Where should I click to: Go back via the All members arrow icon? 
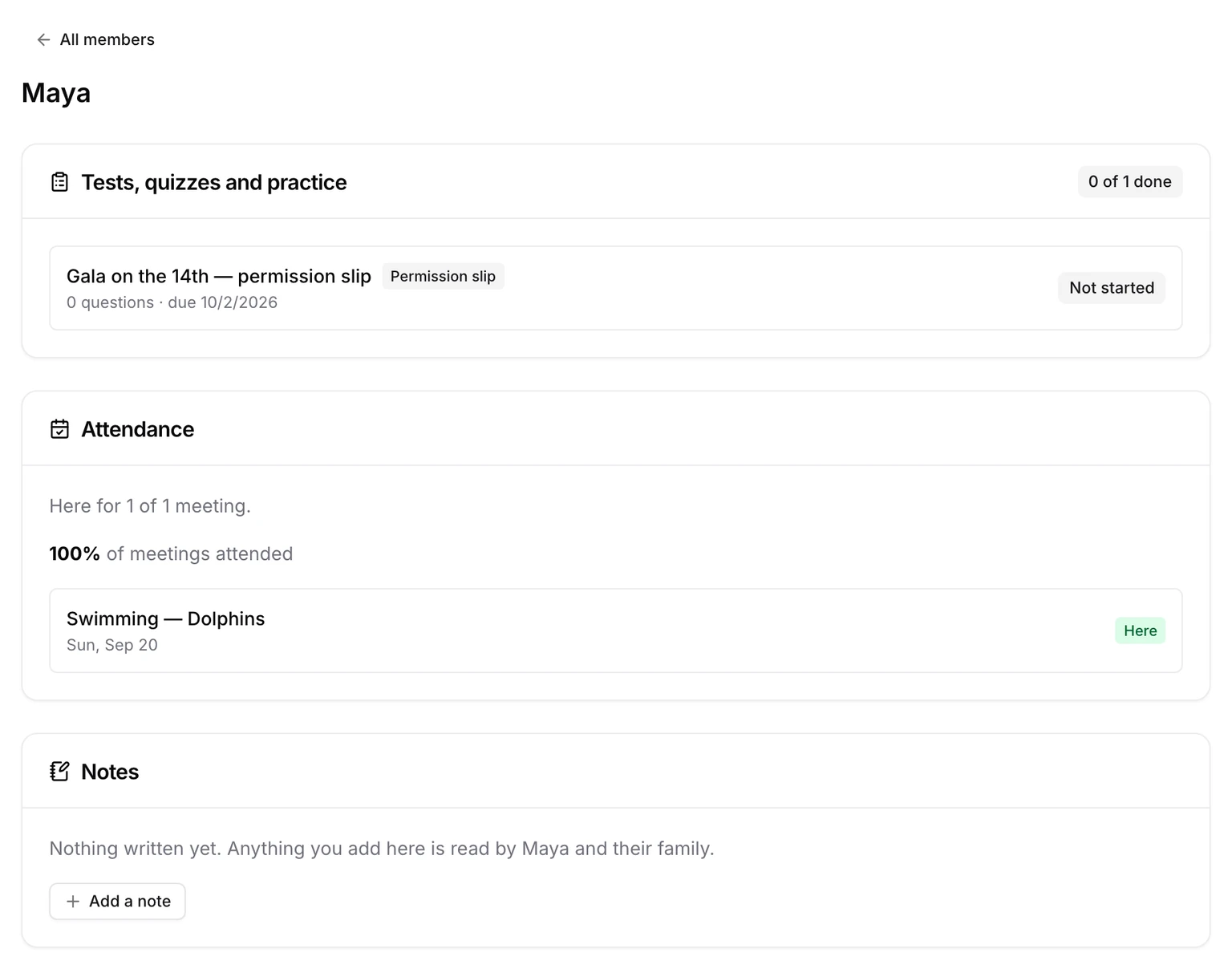(x=43, y=39)
